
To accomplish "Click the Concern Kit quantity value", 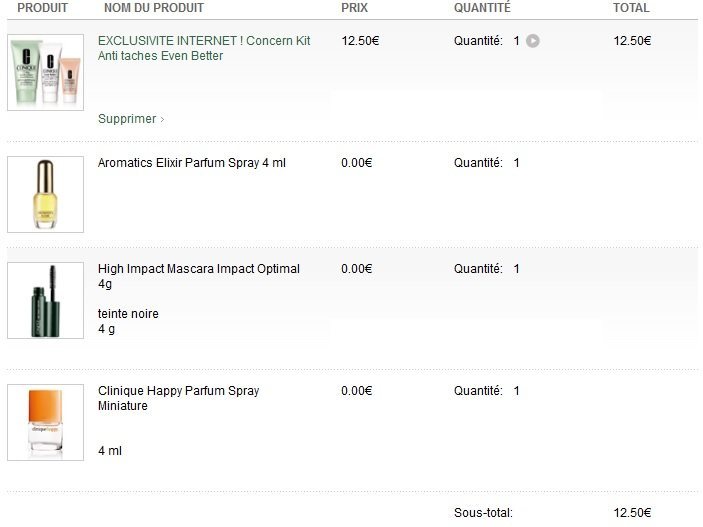I will (x=516, y=41).
